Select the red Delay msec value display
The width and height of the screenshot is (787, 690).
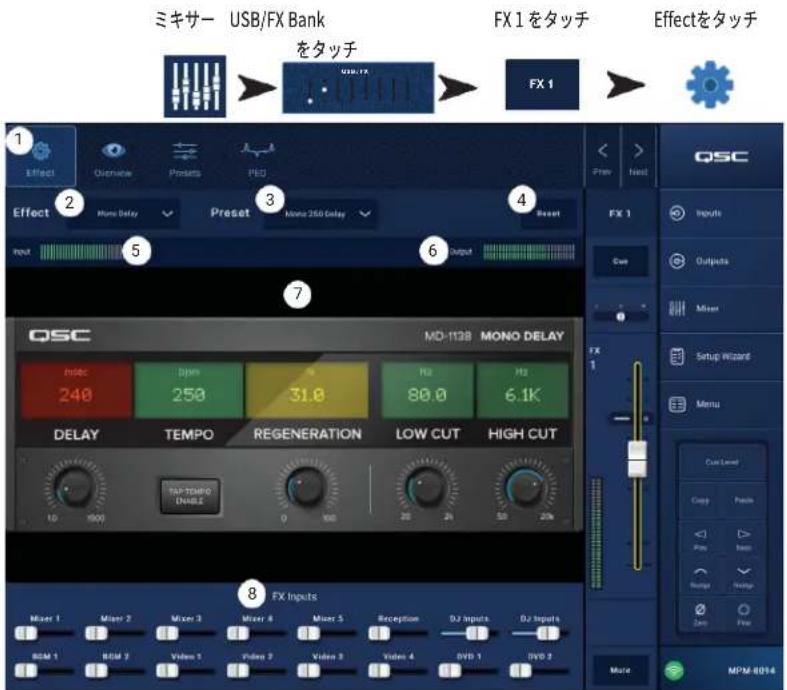pyautogui.click(x=76, y=389)
